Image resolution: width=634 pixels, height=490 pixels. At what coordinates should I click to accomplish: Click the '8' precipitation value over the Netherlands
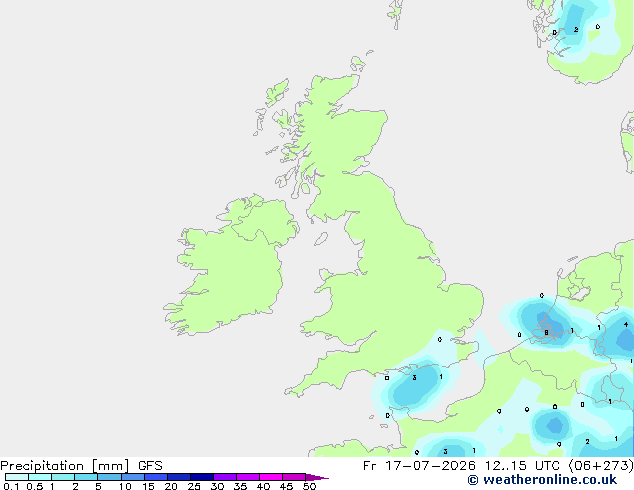[x=546, y=333]
